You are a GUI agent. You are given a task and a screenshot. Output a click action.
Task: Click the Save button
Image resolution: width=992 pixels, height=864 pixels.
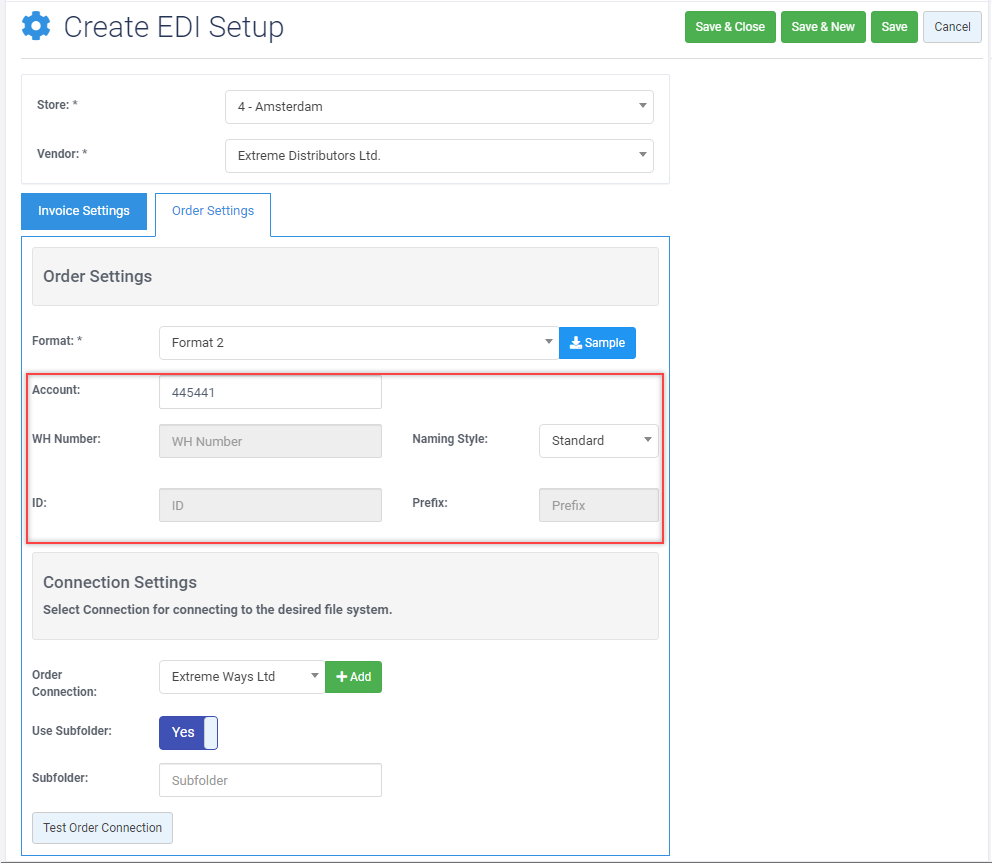(894, 27)
